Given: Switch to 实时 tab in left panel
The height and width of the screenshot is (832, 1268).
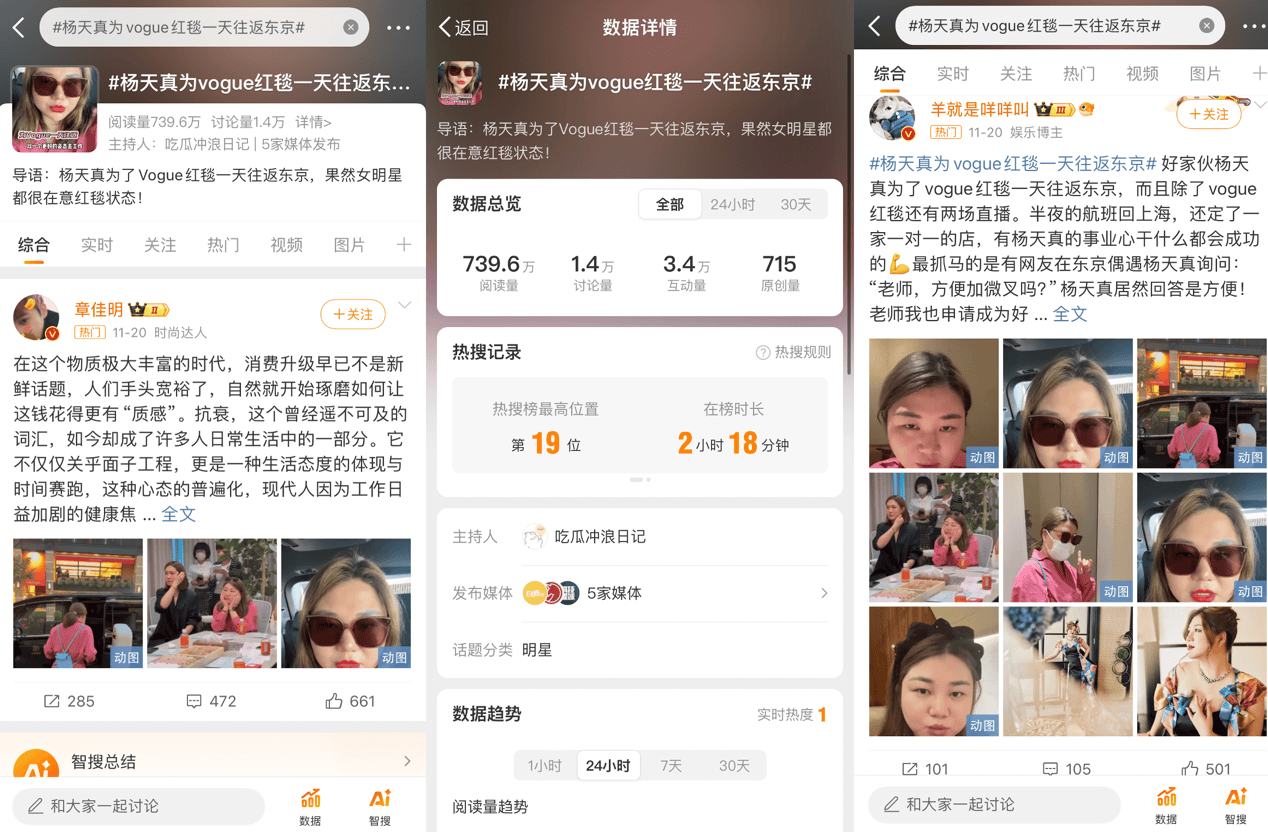Looking at the screenshot, I should pos(97,245).
